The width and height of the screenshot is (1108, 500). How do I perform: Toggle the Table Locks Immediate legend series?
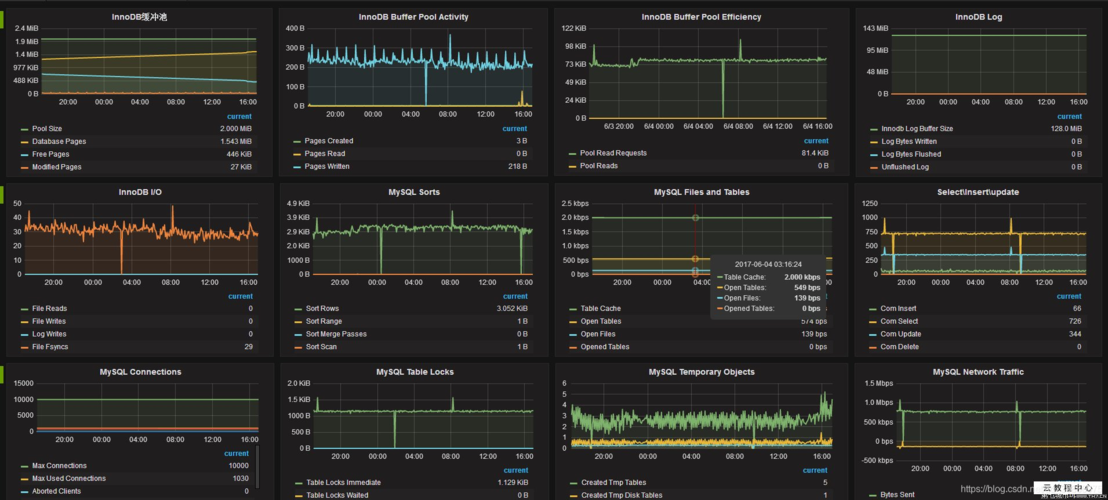pyautogui.click(x=343, y=483)
